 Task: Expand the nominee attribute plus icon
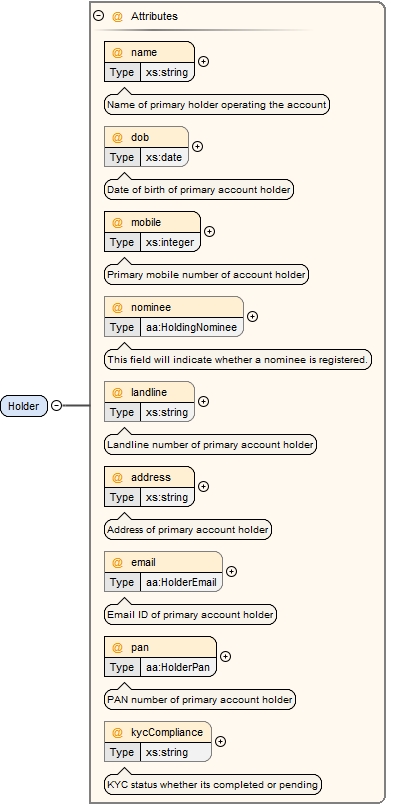(x=252, y=317)
